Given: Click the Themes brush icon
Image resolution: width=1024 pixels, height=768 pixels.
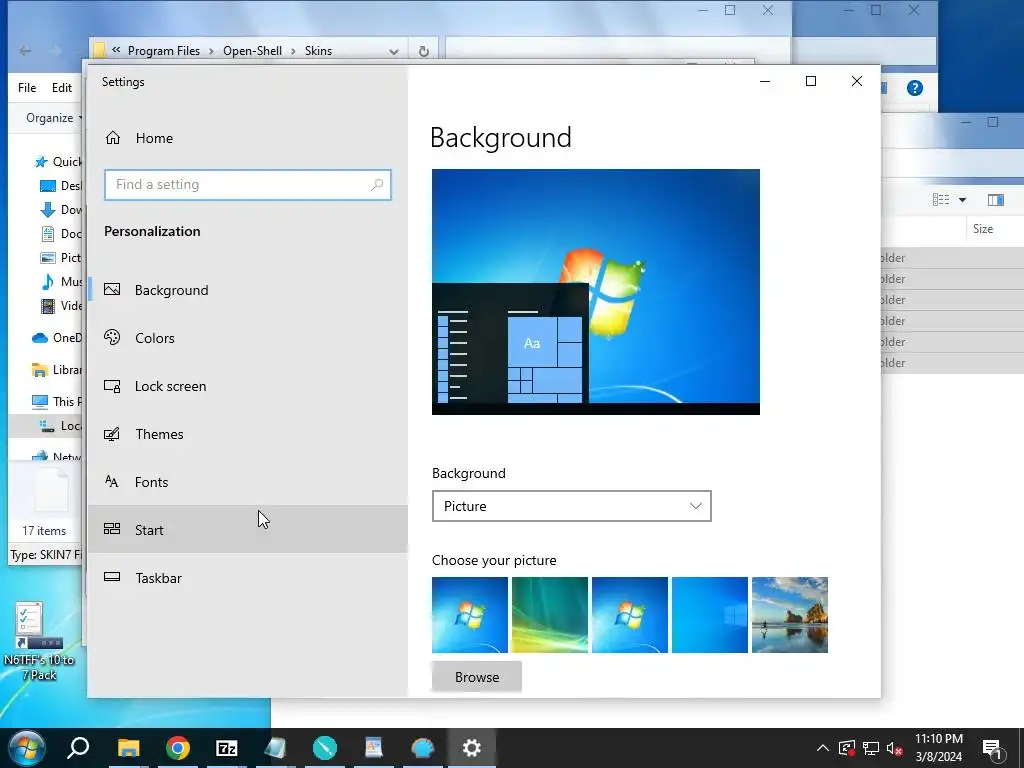Looking at the screenshot, I should click(x=112, y=434).
